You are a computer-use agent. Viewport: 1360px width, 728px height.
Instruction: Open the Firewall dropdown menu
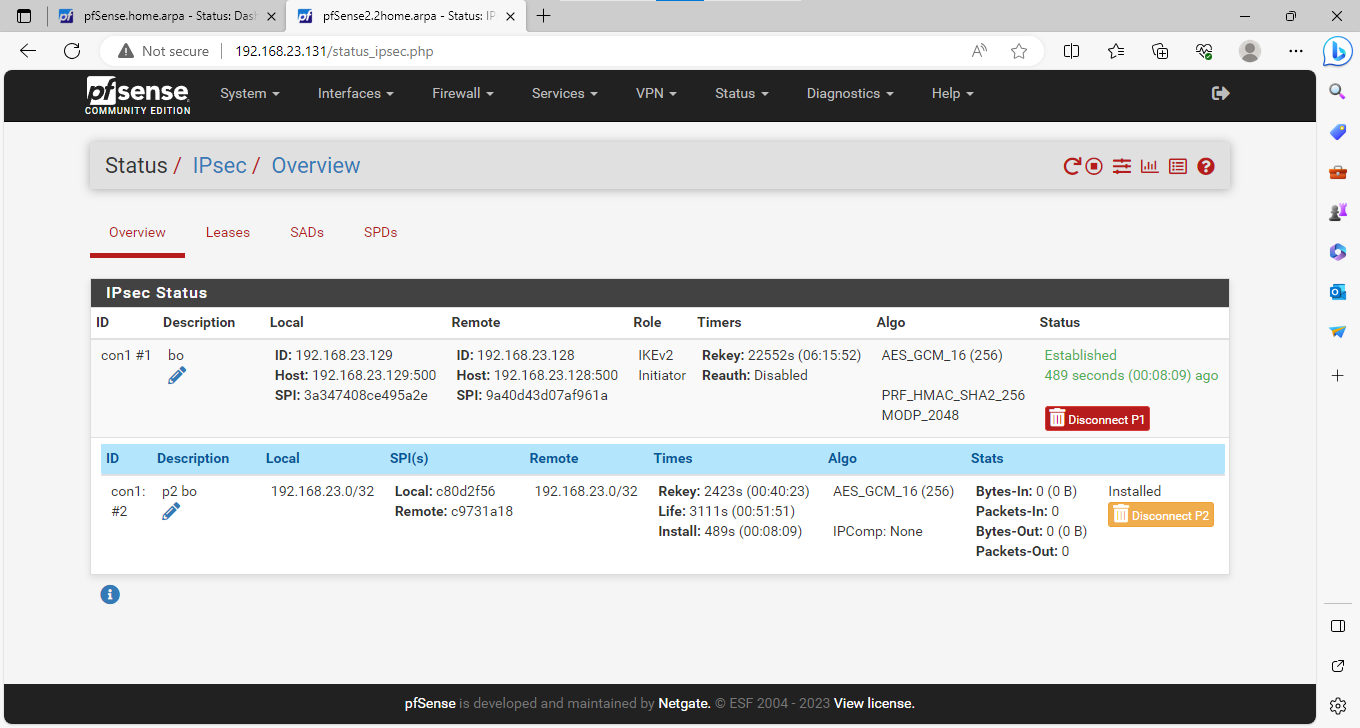[462, 93]
